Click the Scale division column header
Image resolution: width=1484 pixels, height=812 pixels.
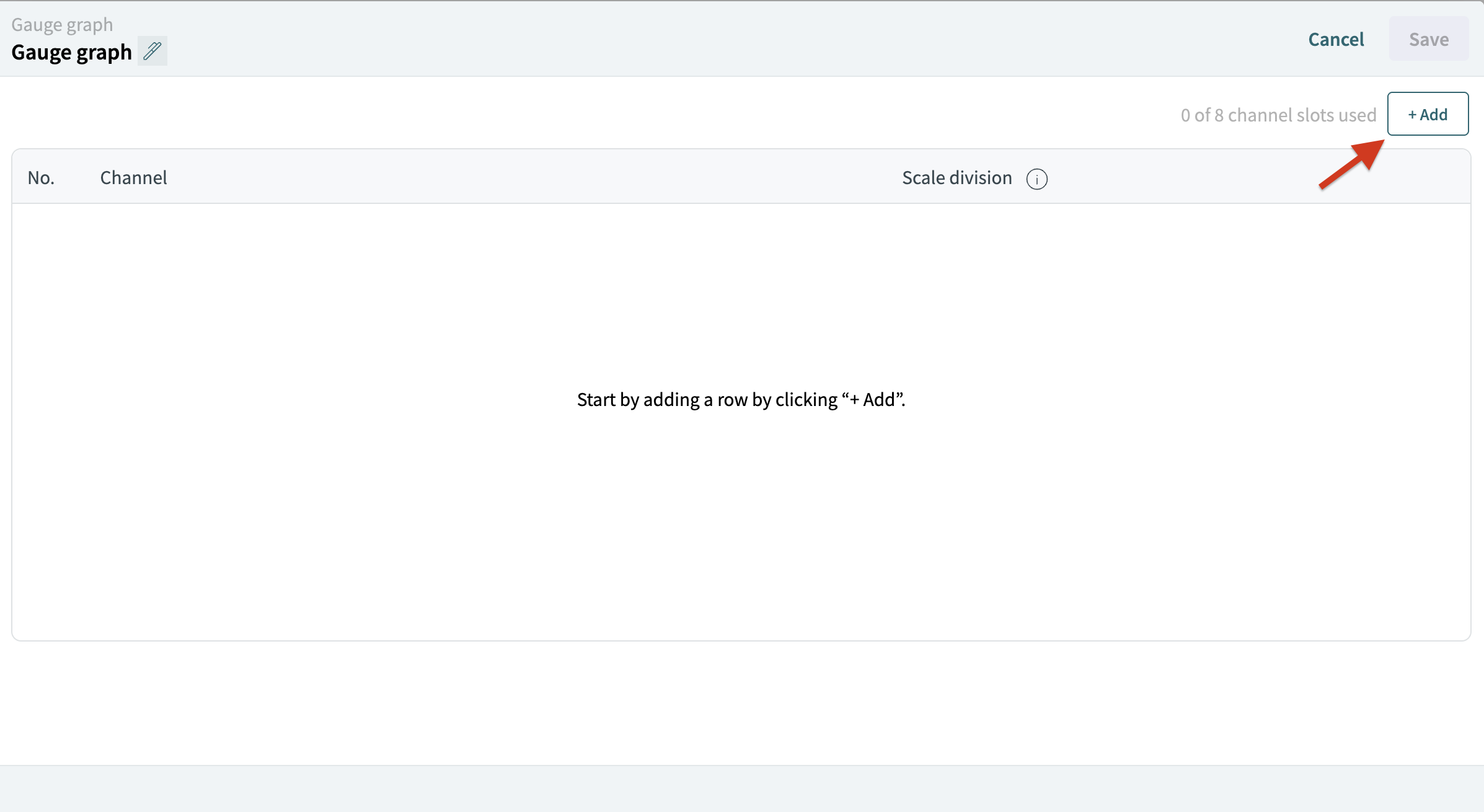coord(956,178)
